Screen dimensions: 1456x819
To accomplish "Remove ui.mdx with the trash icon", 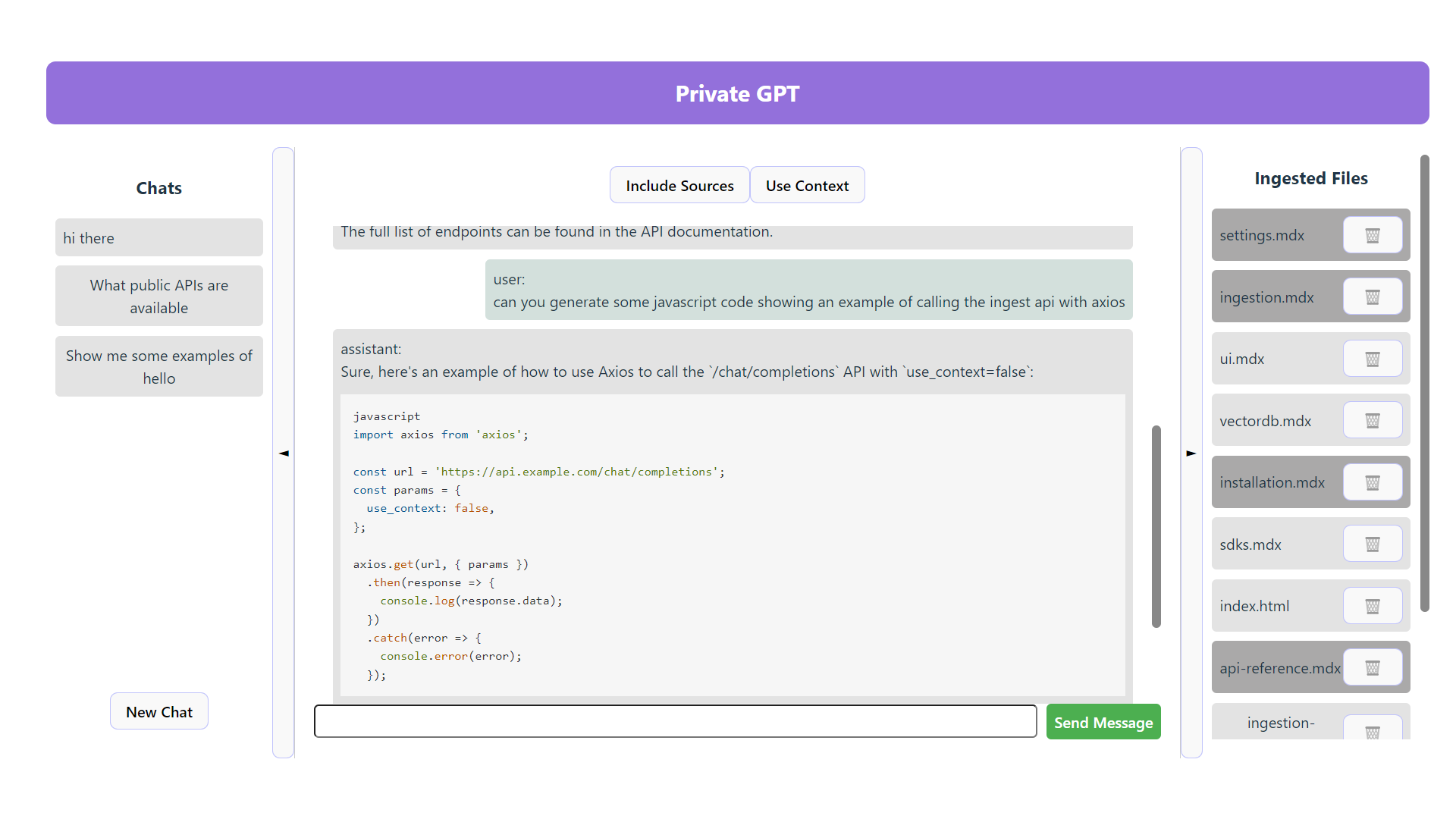I will tap(1372, 359).
